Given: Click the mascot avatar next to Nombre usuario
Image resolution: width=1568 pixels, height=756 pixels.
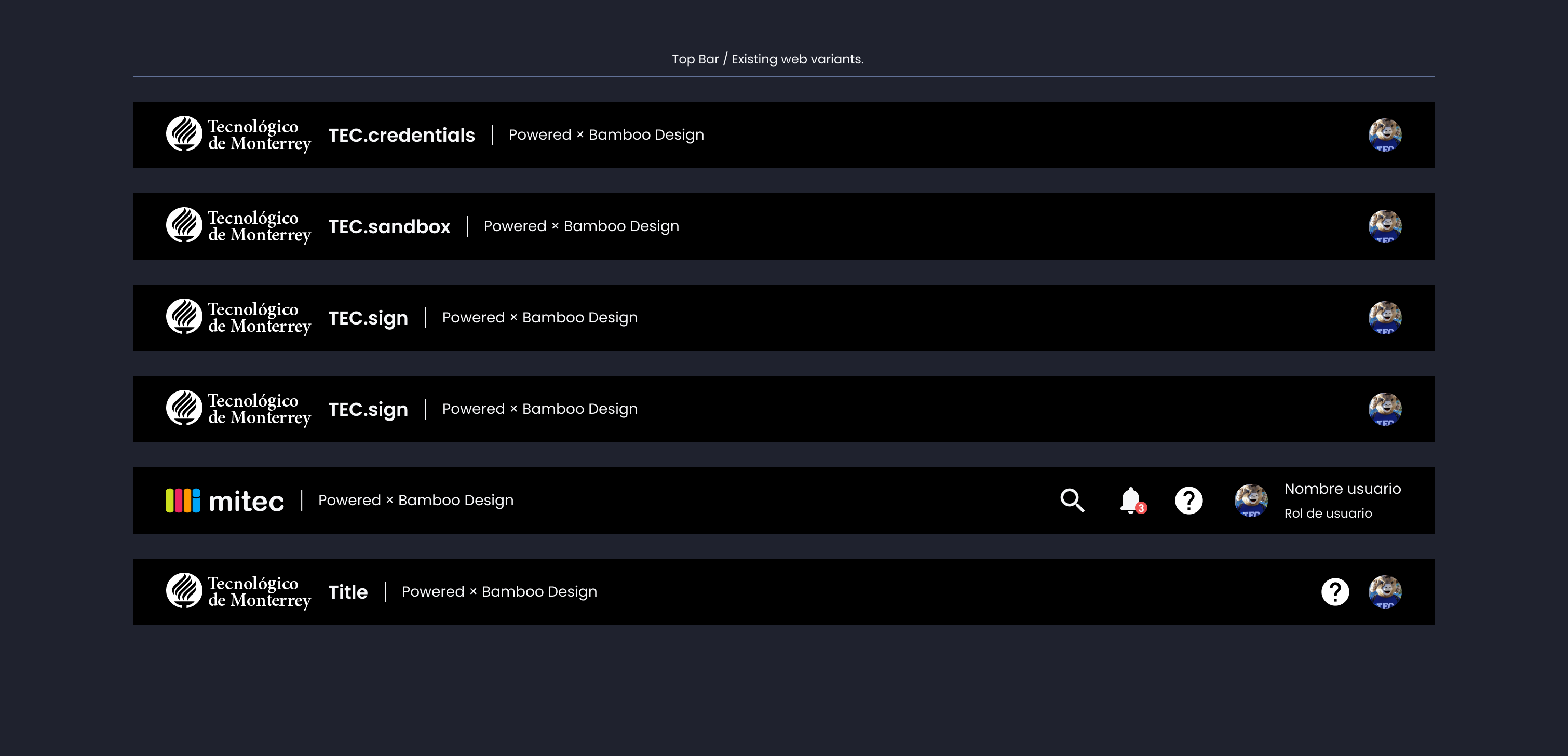Looking at the screenshot, I should [x=1251, y=501].
